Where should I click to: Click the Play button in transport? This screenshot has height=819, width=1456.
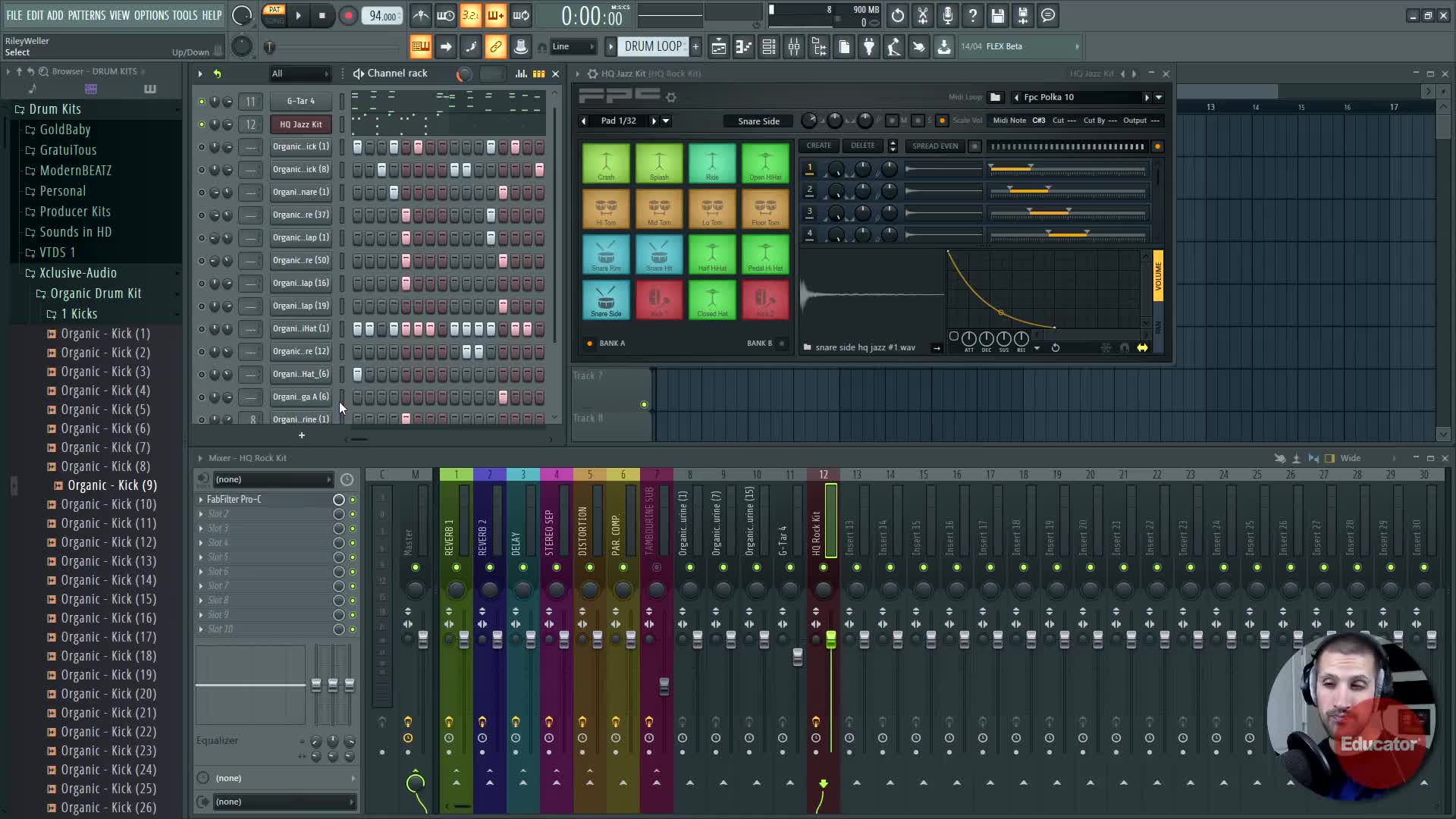(x=298, y=16)
